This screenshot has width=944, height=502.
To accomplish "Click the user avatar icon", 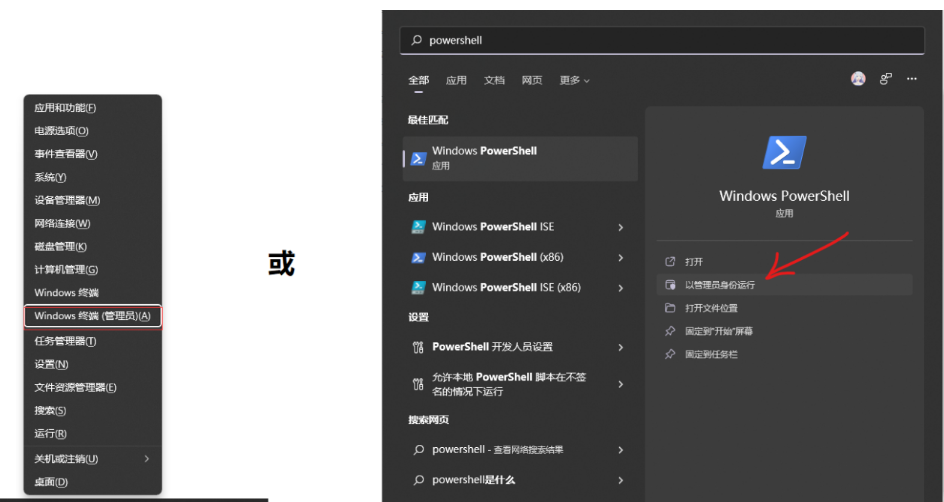I will (x=858, y=79).
